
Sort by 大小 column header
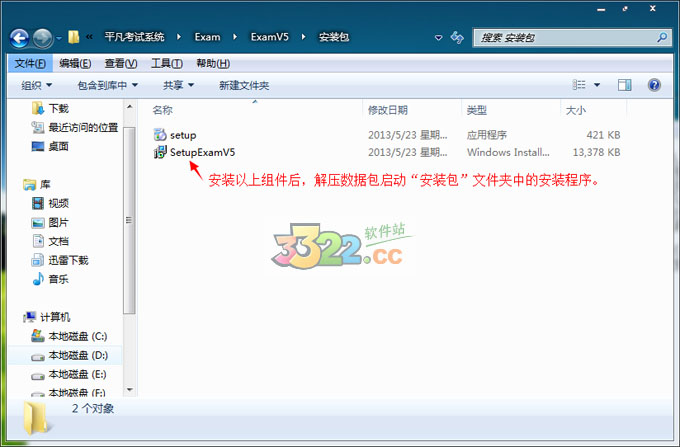click(576, 110)
